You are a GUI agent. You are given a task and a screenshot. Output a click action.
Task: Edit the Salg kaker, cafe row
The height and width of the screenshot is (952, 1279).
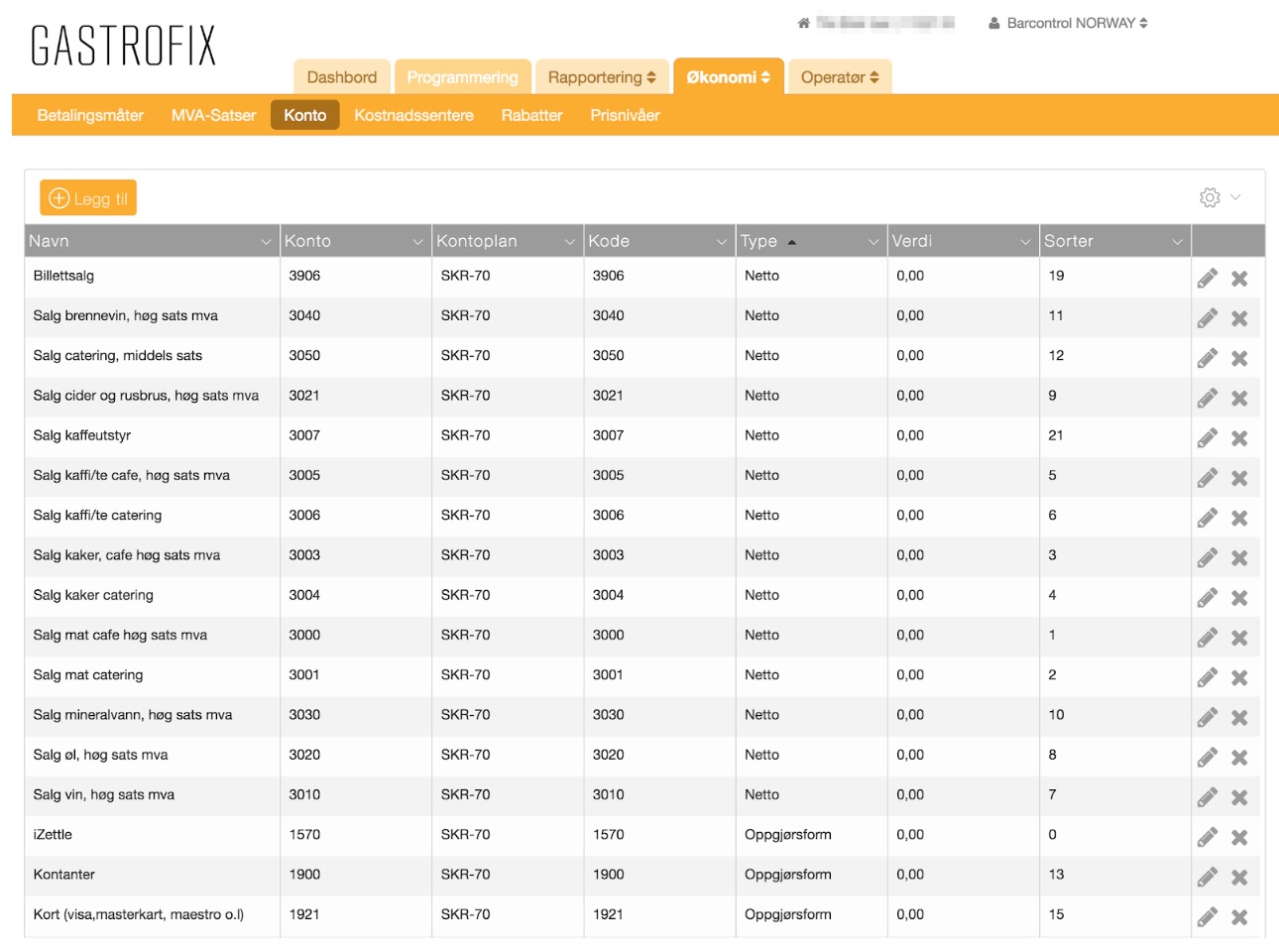click(1207, 558)
